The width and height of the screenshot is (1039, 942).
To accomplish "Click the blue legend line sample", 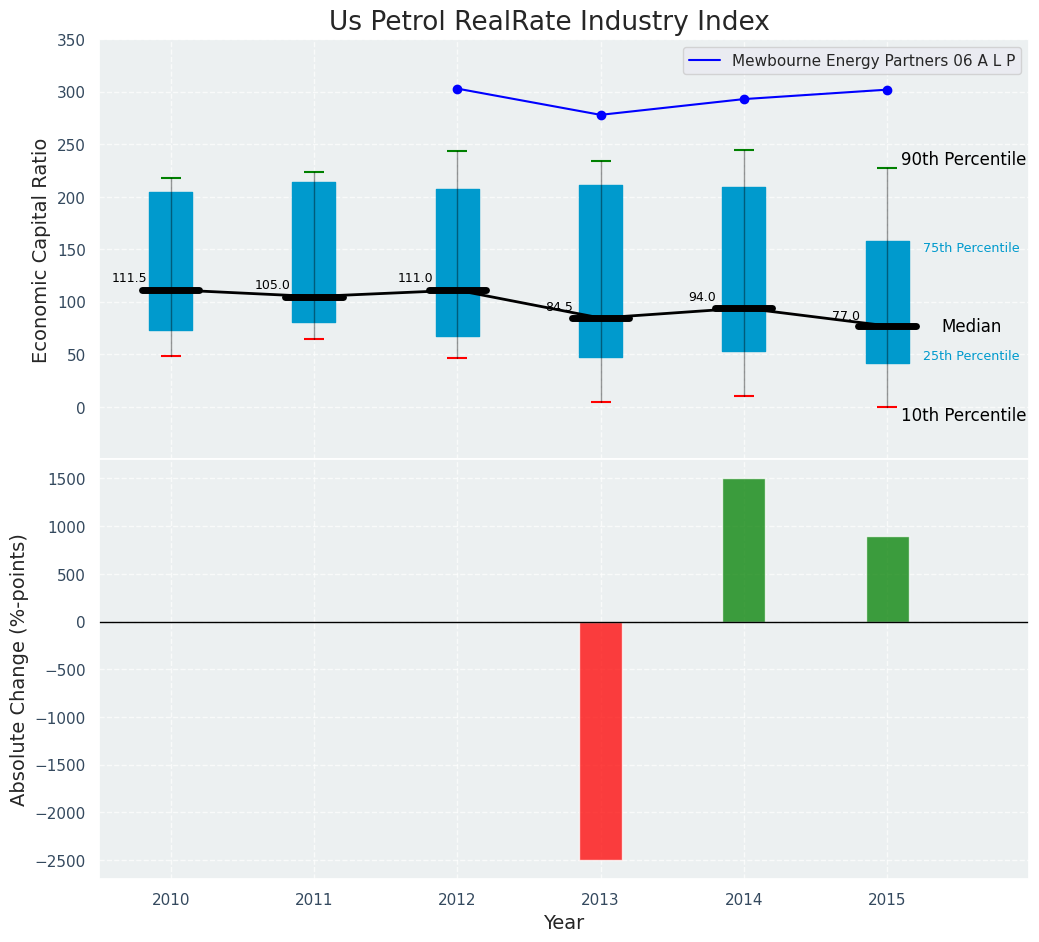I will pyautogui.click(x=707, y=61).
